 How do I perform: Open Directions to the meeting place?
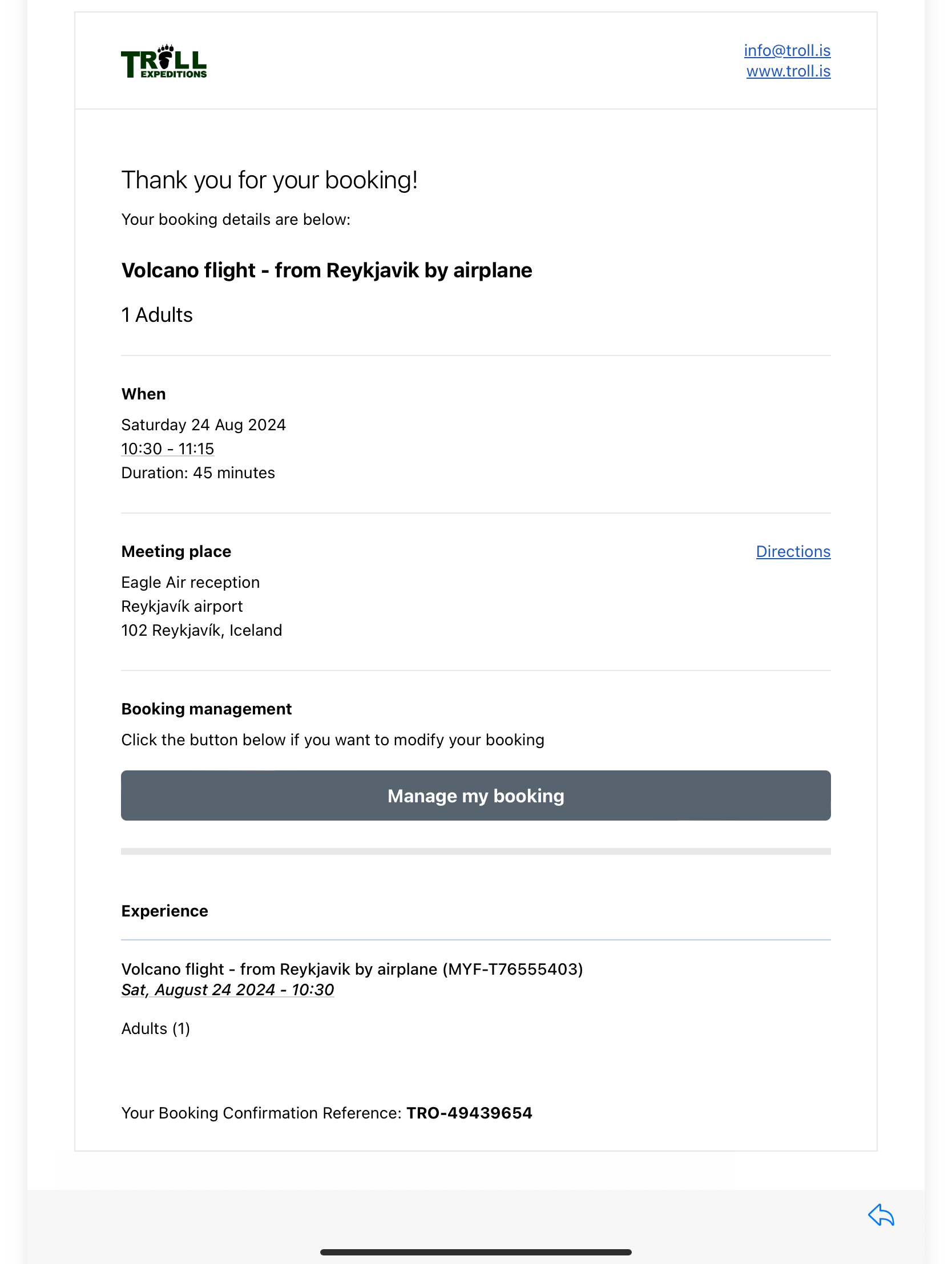coord(793,551)
